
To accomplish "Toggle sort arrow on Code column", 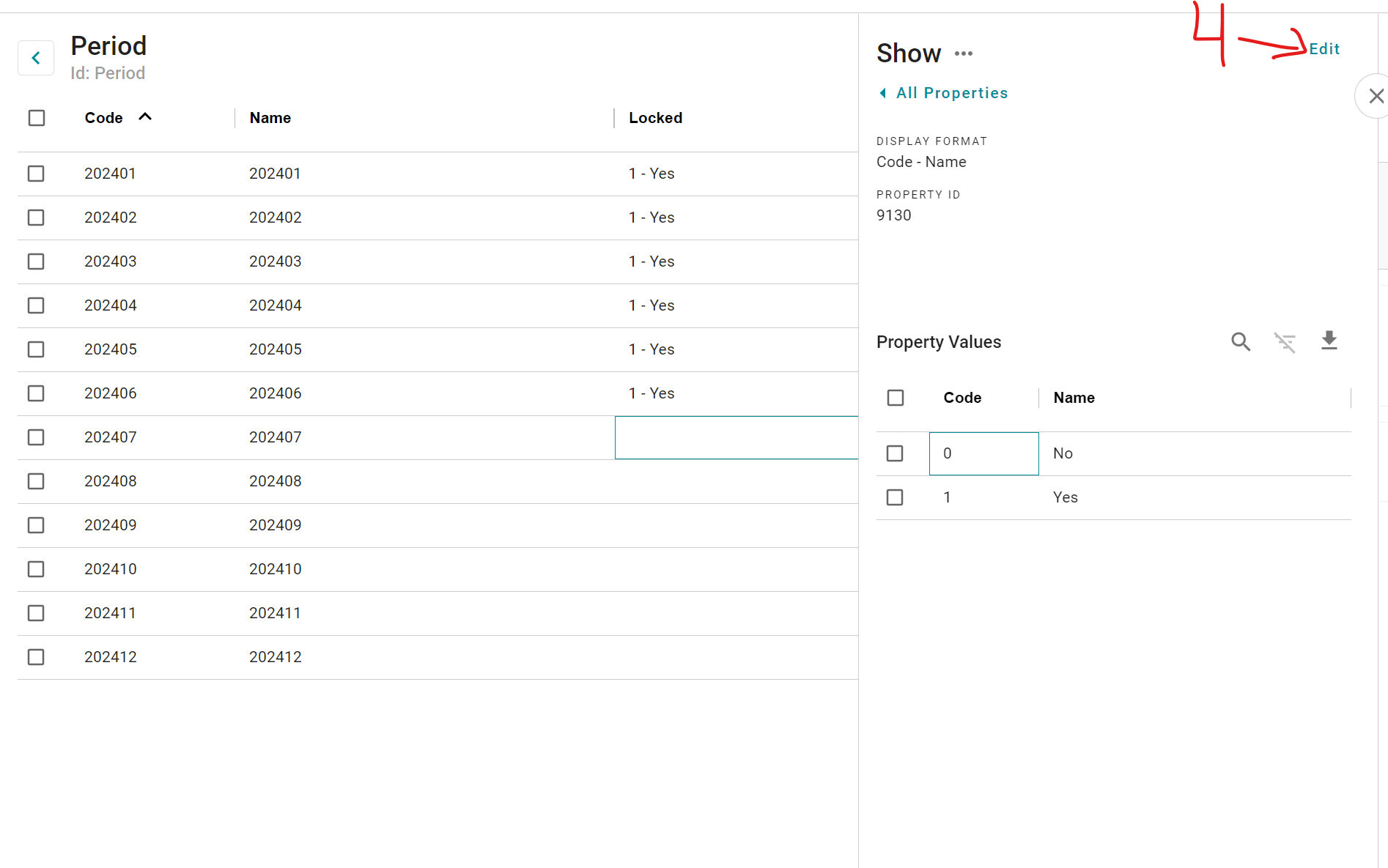I will pyautogui.click(x=145, y=117).
